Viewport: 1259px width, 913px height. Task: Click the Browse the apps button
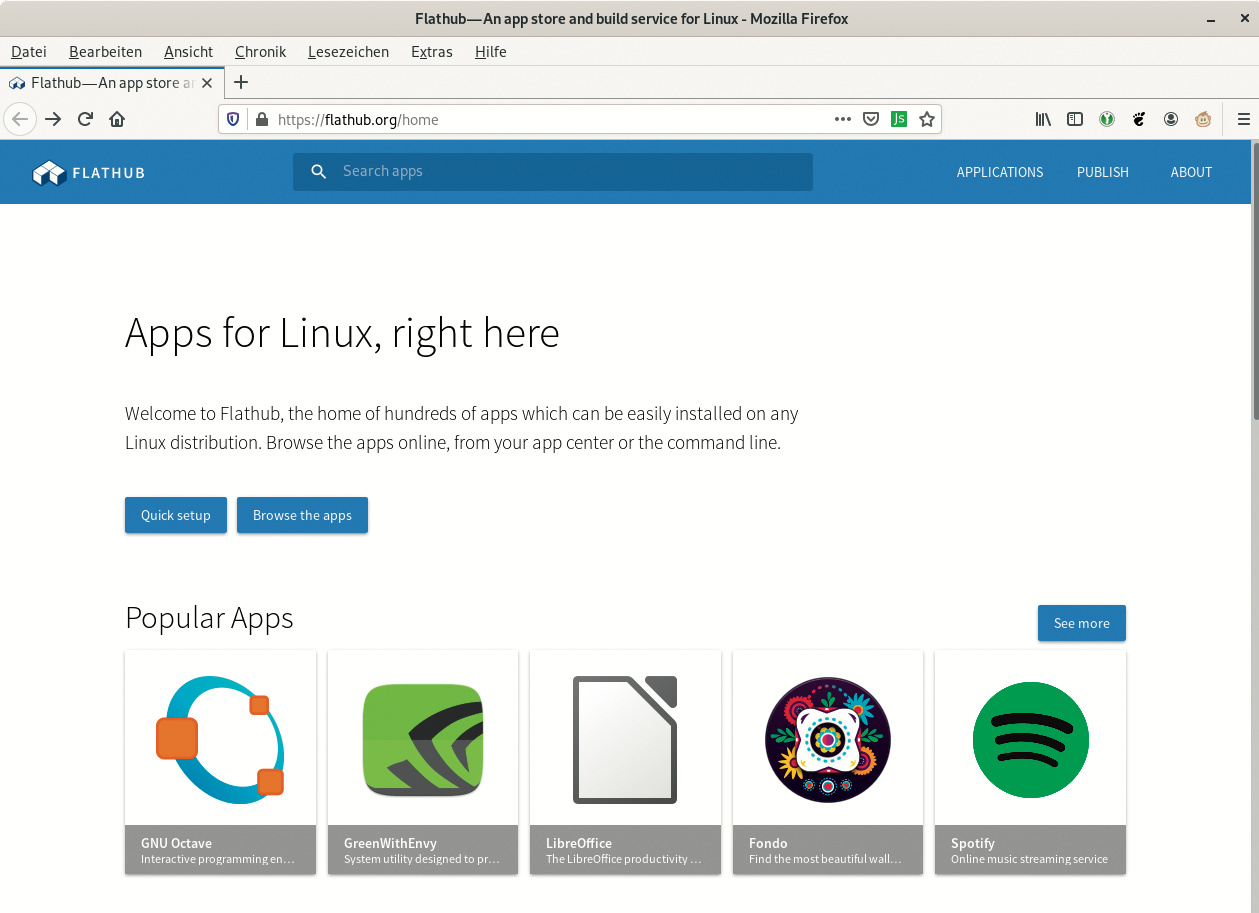302,515
